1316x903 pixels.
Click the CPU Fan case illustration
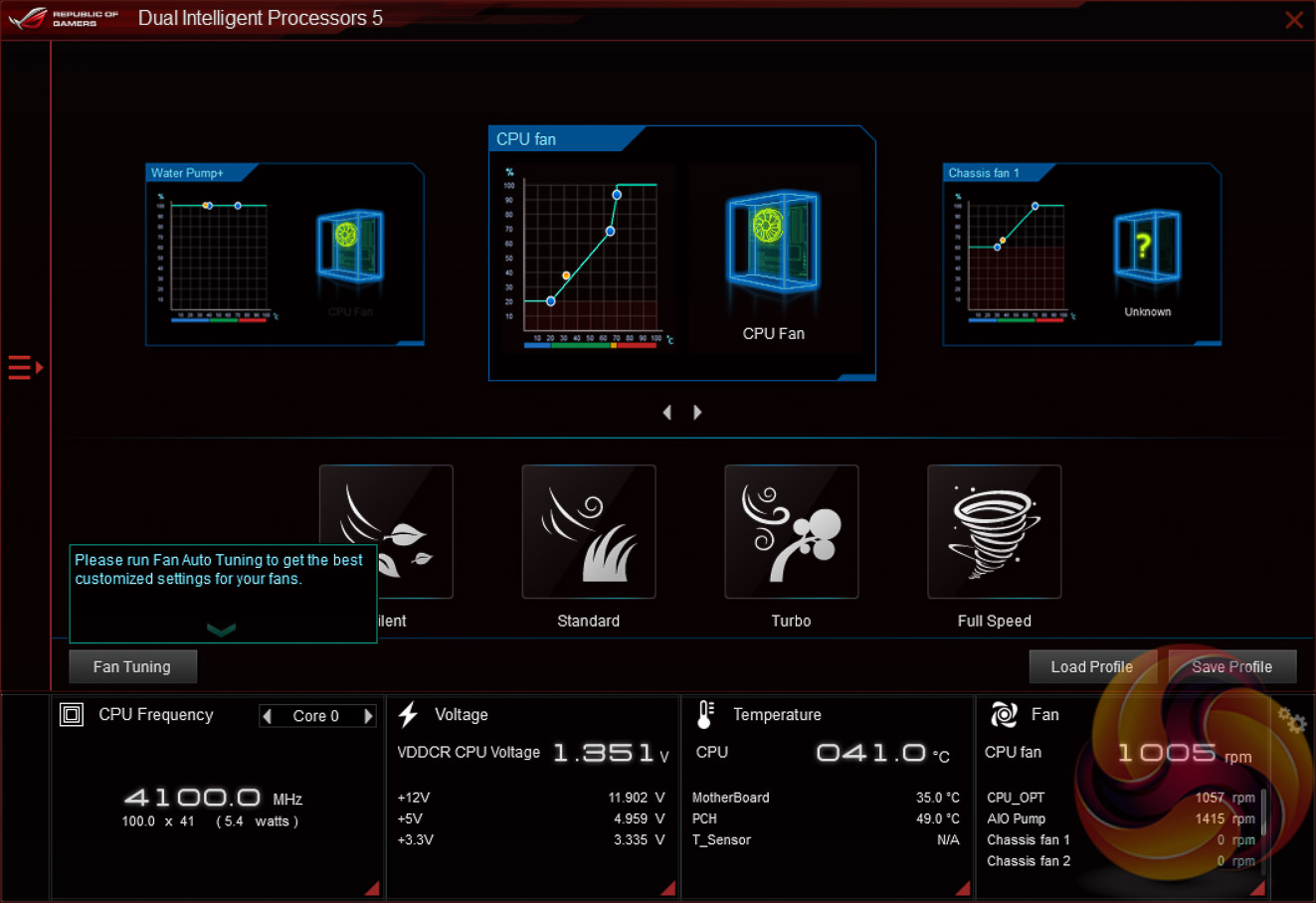coord(773,242)
